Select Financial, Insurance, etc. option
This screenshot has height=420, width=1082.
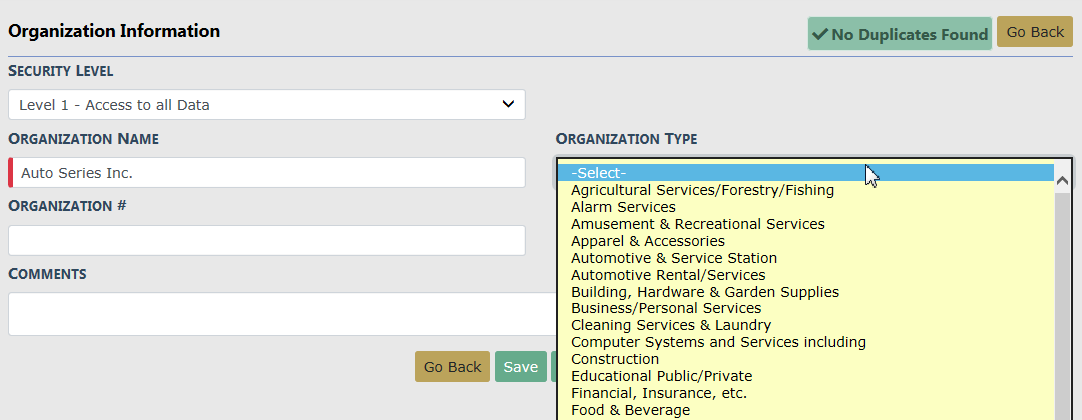658,393
